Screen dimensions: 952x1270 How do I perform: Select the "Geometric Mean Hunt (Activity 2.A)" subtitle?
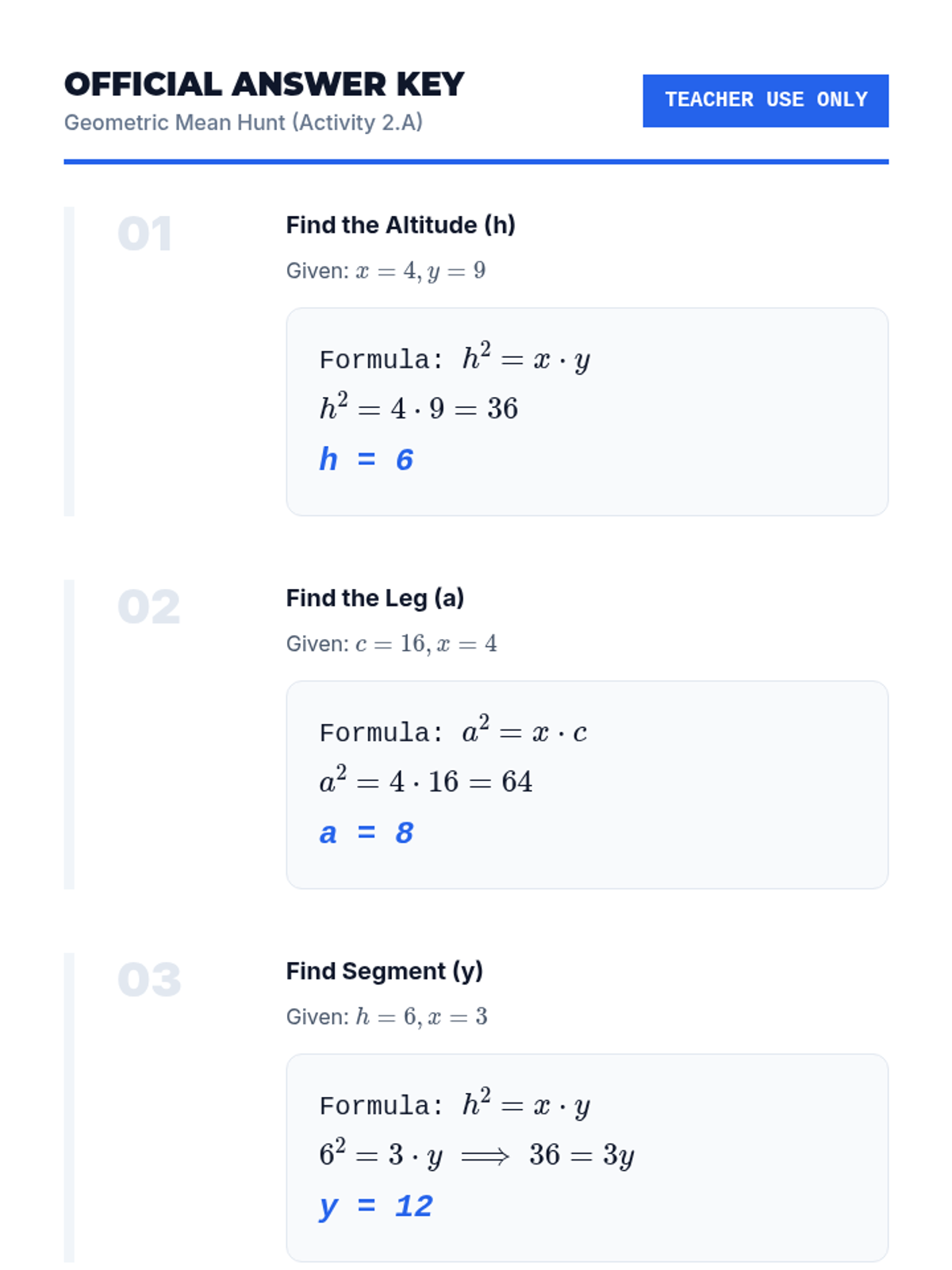(x=243, y=123)
